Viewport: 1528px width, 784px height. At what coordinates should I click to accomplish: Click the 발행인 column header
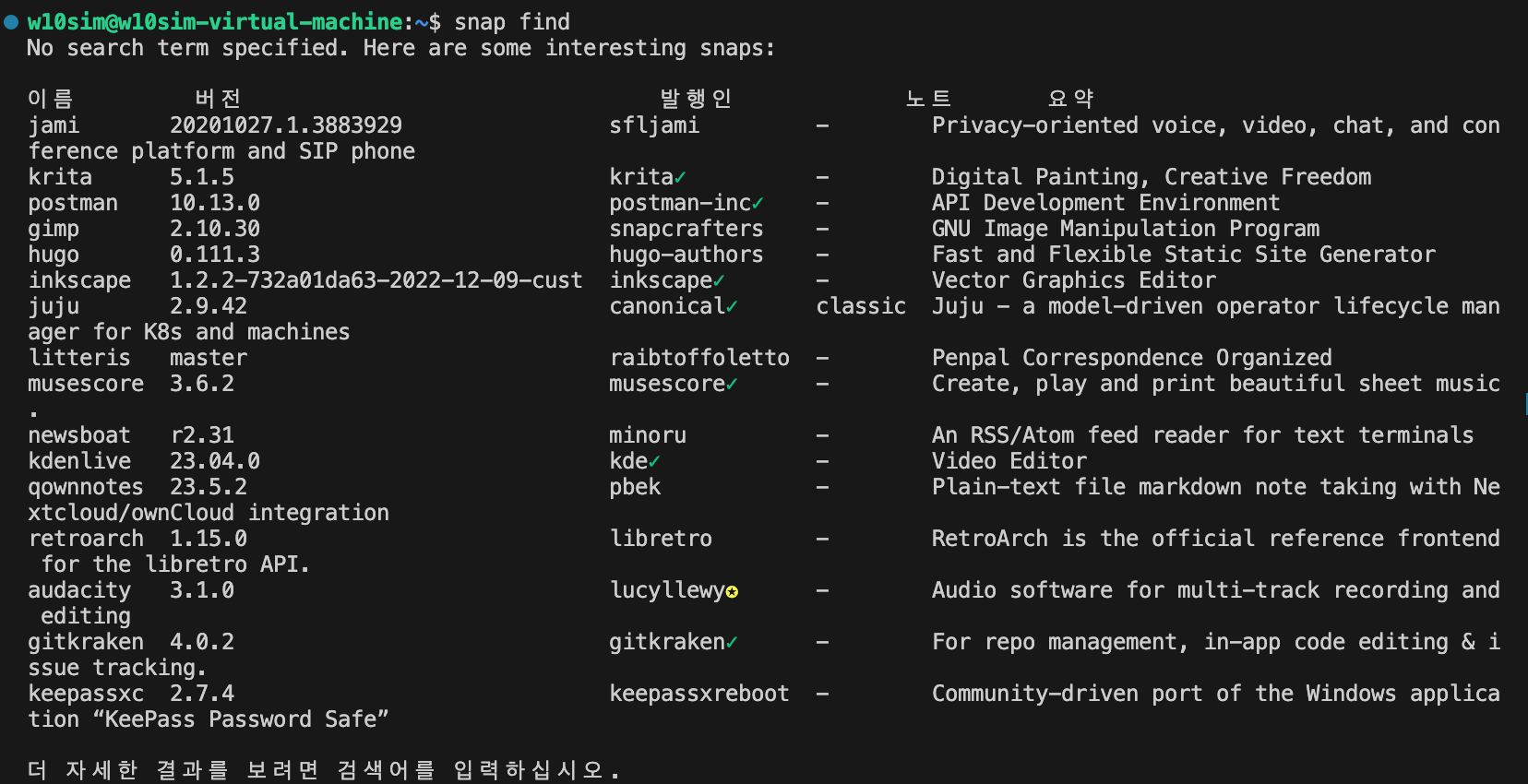point(696,99)
